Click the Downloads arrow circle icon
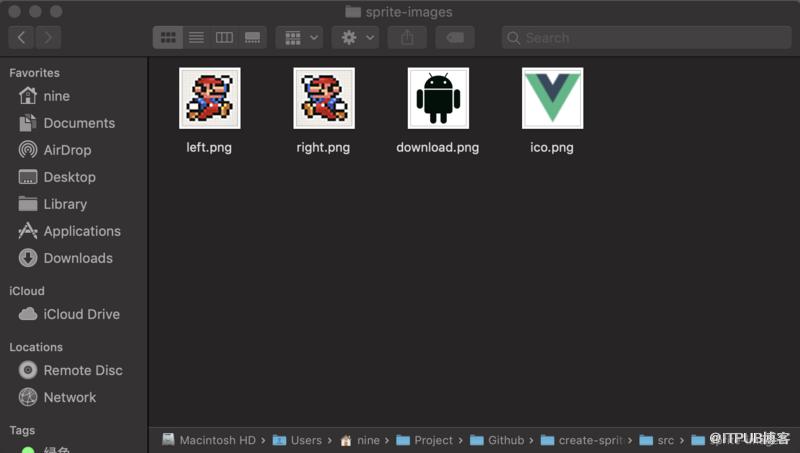 (28, 258)
